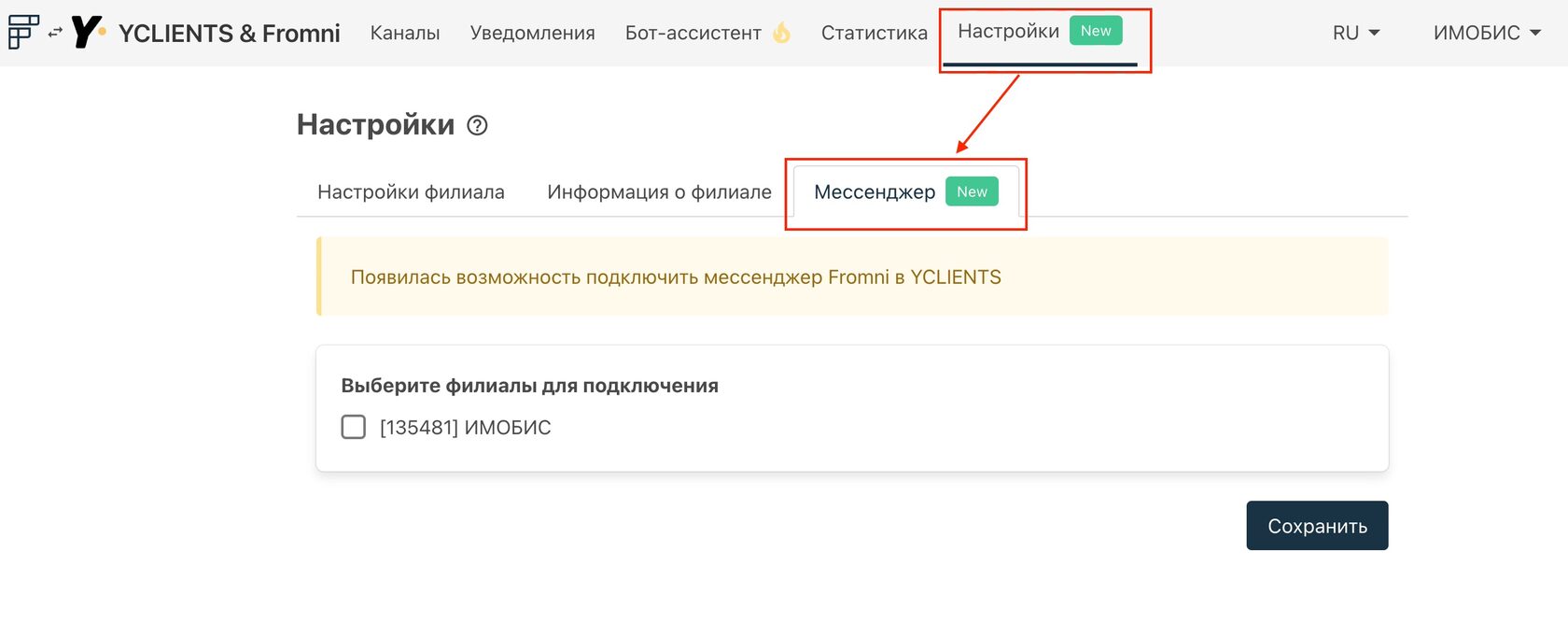
Task: Open the Бот-ассистент menu item
Action: (x=693, y=33)
